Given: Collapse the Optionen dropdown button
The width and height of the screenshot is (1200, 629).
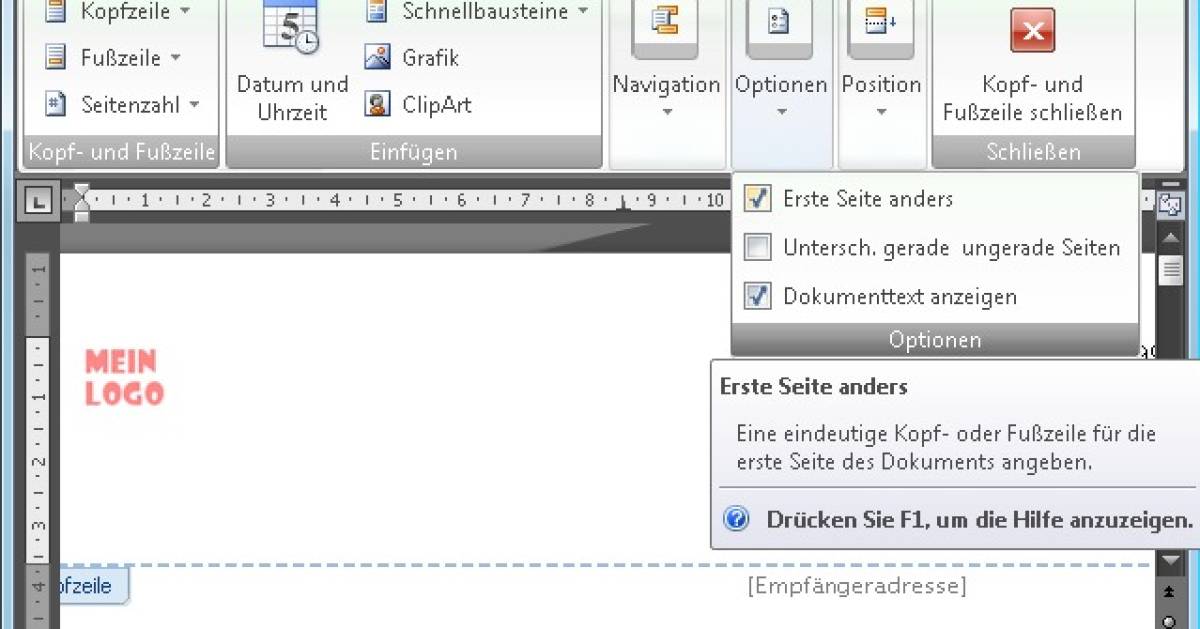Looking at the screenshot, I should point(780,96).
